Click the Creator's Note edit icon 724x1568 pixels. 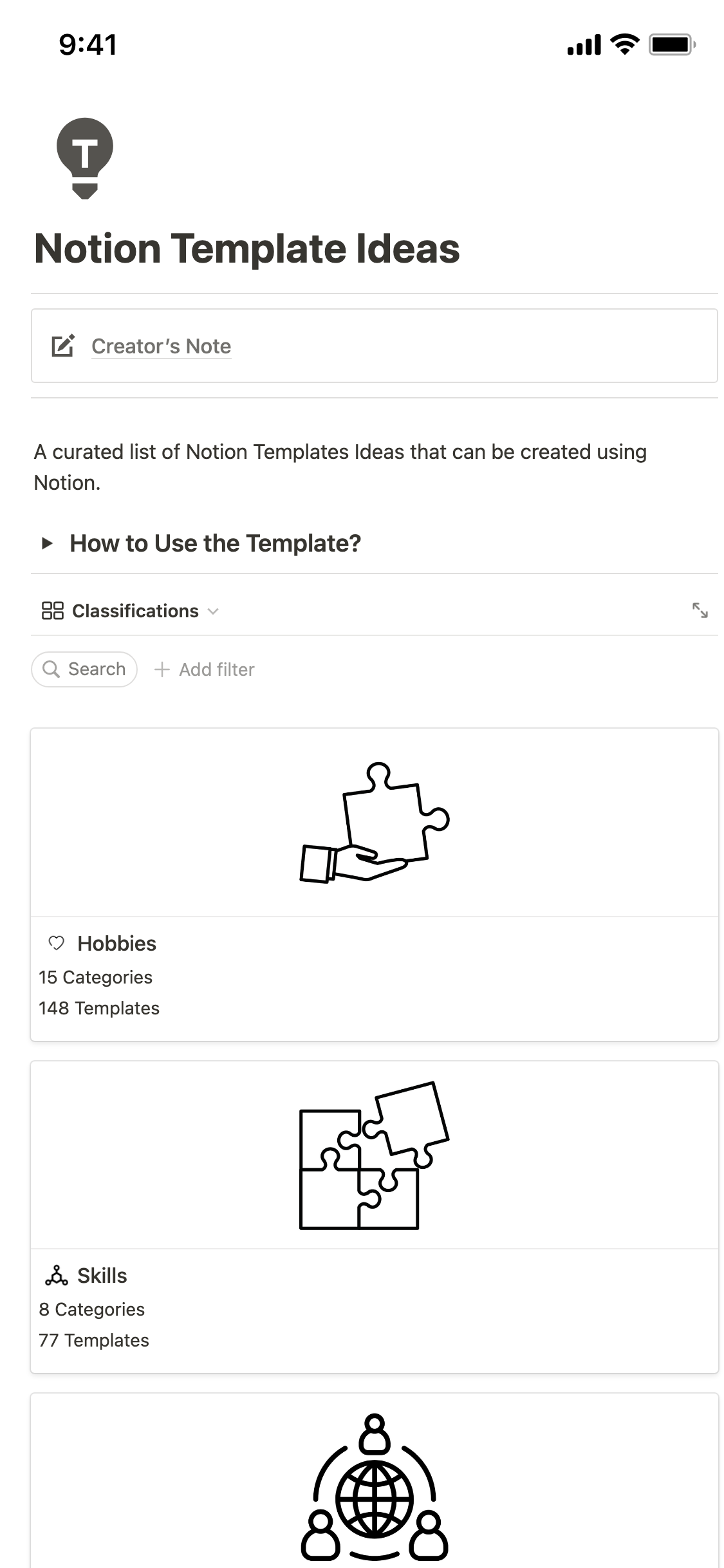click(x=62, y=346)
